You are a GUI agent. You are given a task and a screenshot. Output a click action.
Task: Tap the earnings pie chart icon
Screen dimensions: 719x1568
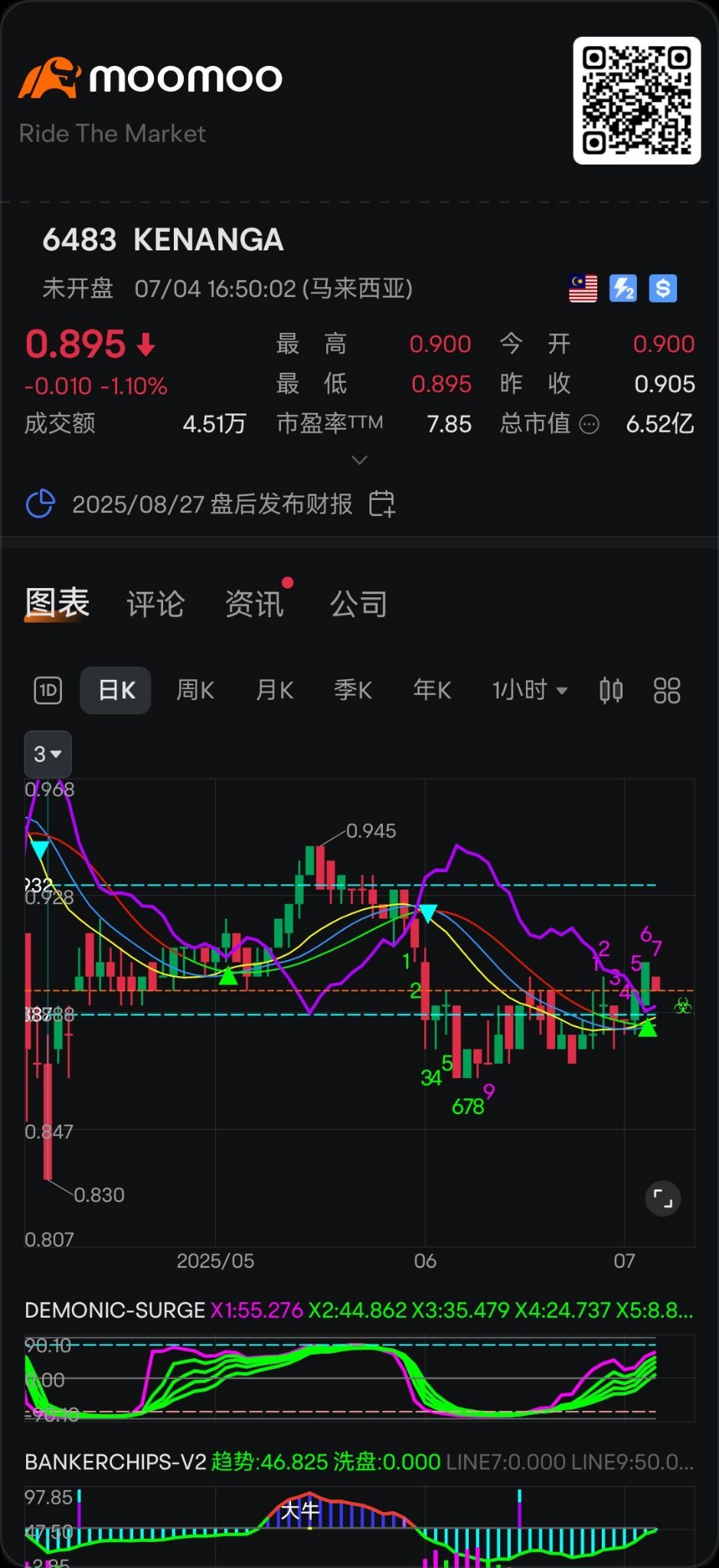(x=41, y=504)
